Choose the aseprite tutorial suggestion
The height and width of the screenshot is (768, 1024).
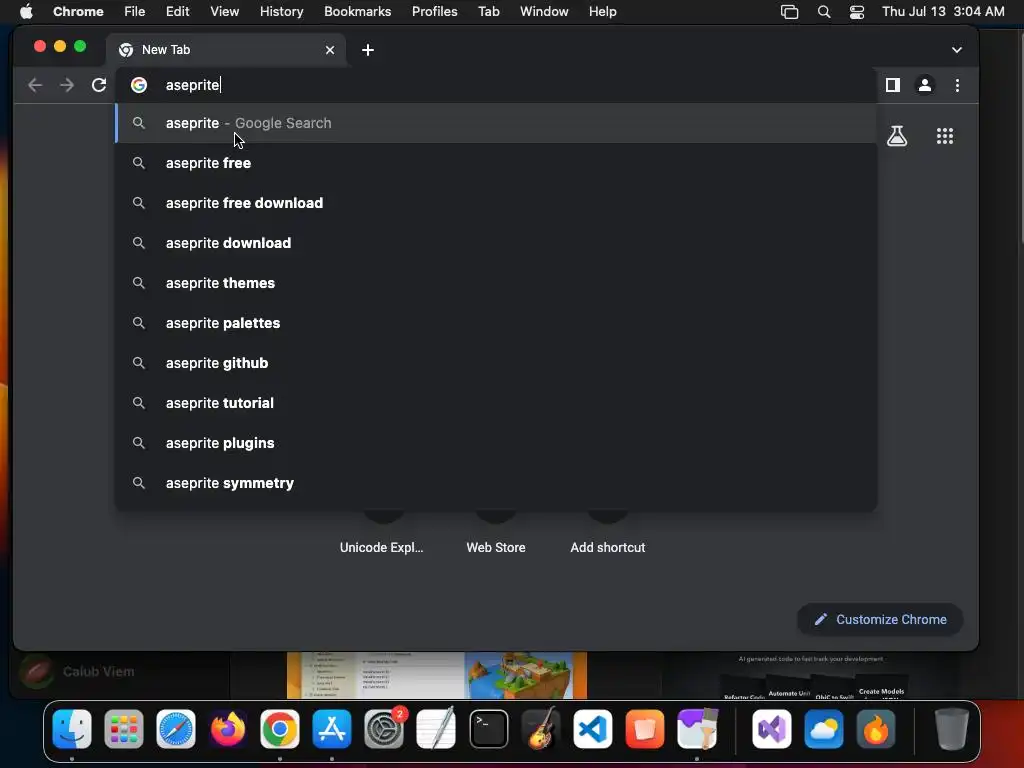pos(496,403)
